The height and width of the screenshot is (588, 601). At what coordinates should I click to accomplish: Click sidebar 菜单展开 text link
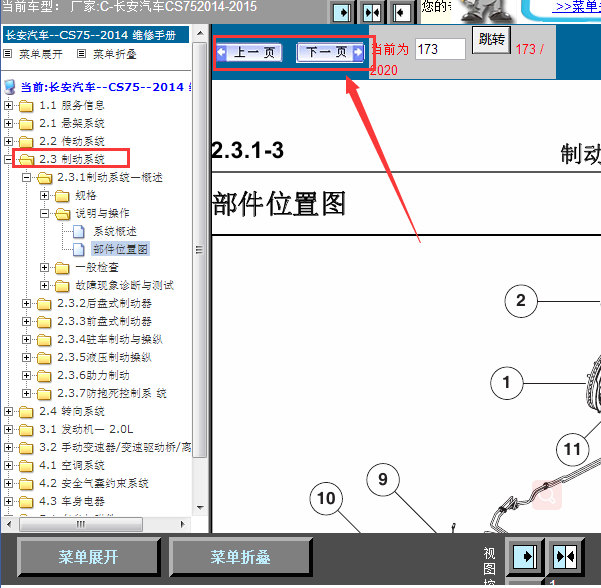[41, 54]
